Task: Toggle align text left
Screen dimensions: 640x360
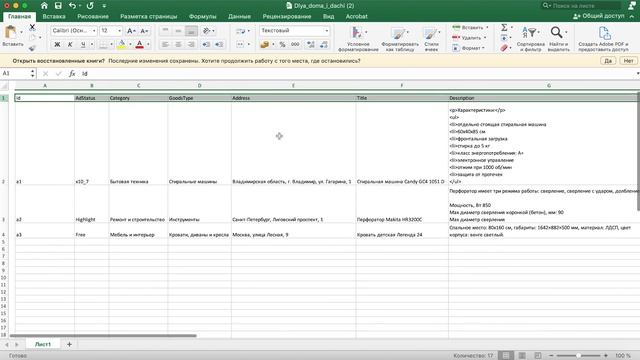Action: 165,44
